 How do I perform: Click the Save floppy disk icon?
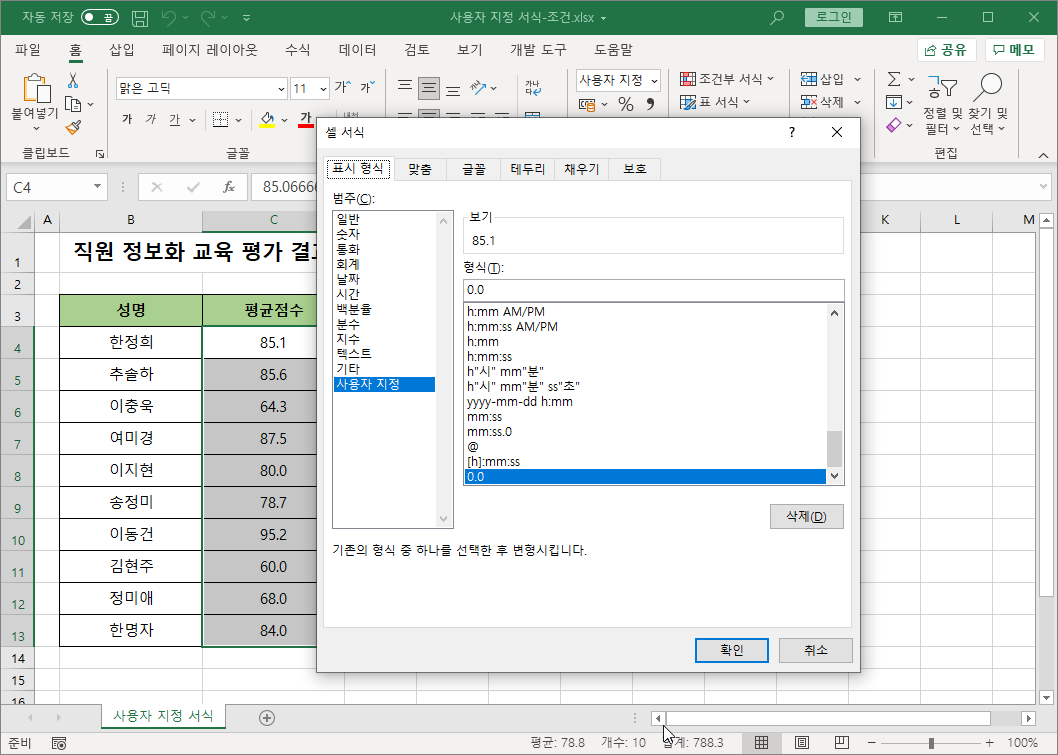coord(140,18)
